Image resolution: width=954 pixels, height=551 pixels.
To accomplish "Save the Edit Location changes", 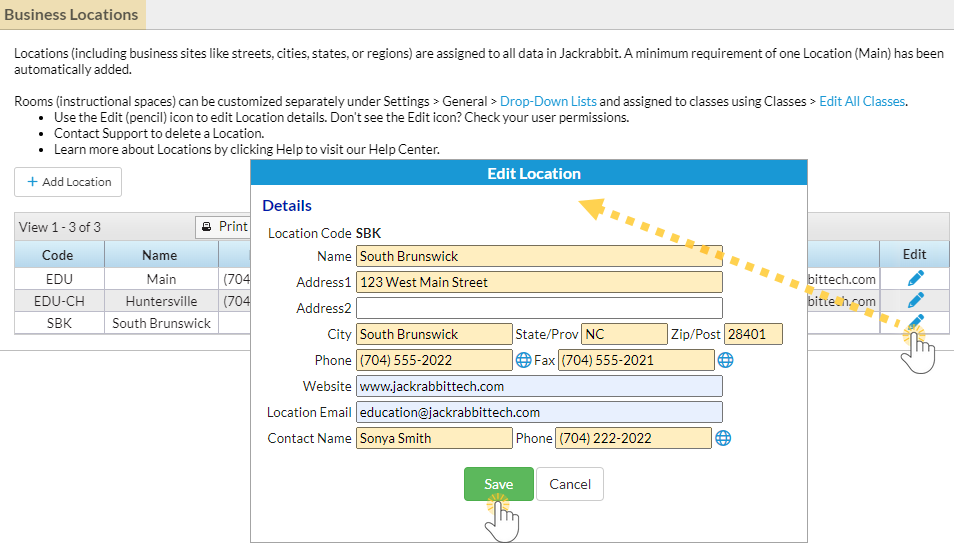I will click(x=498, y=484).
